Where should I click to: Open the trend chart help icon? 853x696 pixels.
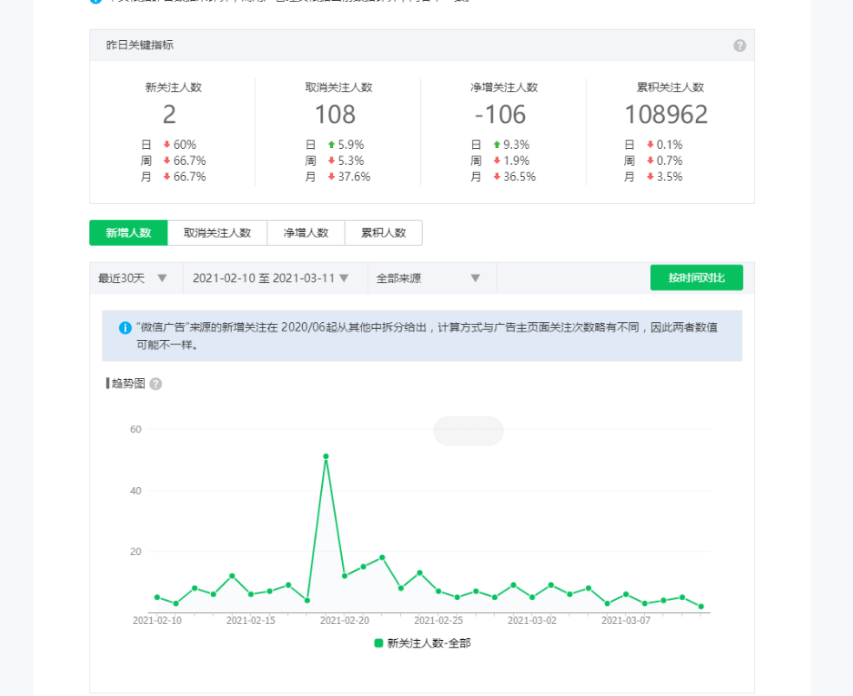tap(156, 384)
